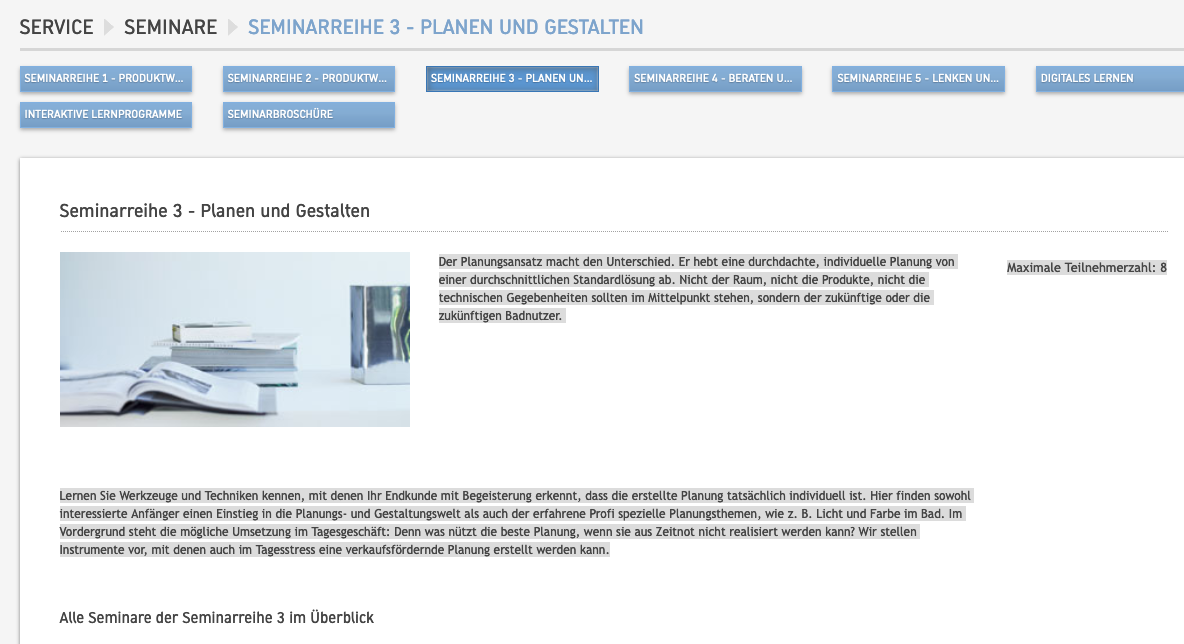Click the heading Seminarreihe 3 - Planen und Gestalten
This screenshot has width=1184, height=644.
coord(214,211)
